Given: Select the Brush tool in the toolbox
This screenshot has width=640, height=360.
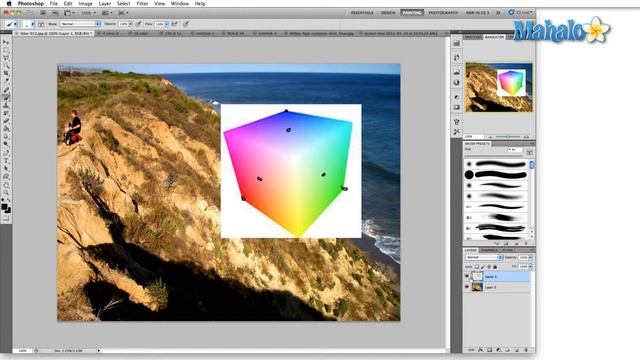Looking at the screenshot, I should 6,98.
